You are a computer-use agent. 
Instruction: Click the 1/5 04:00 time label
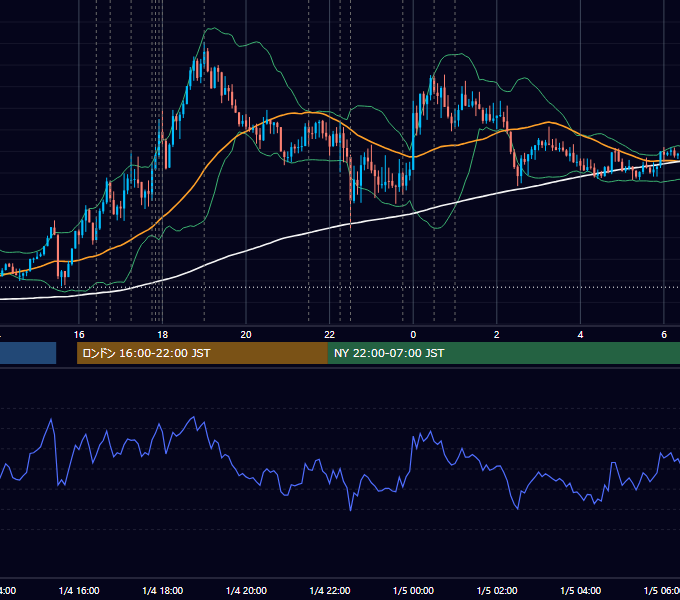[581, 590]
